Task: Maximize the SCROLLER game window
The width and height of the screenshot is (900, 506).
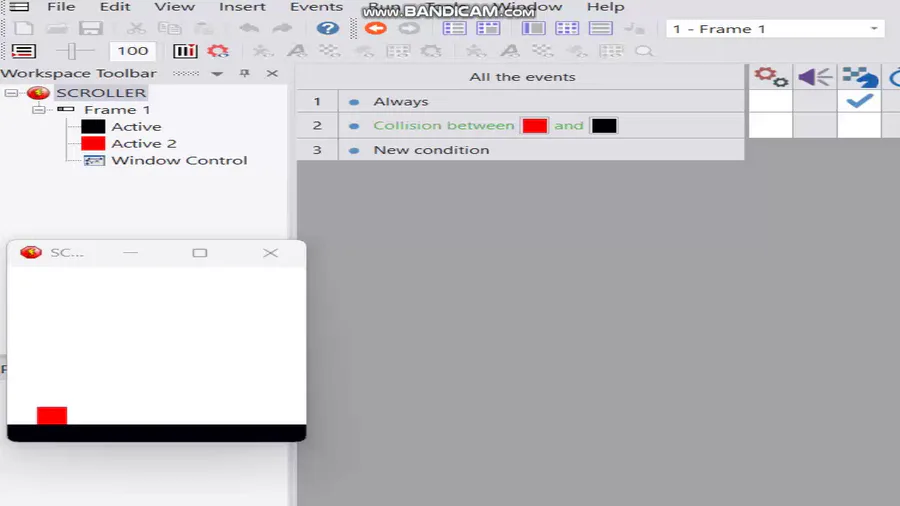Action: click(x=200, y=253)
